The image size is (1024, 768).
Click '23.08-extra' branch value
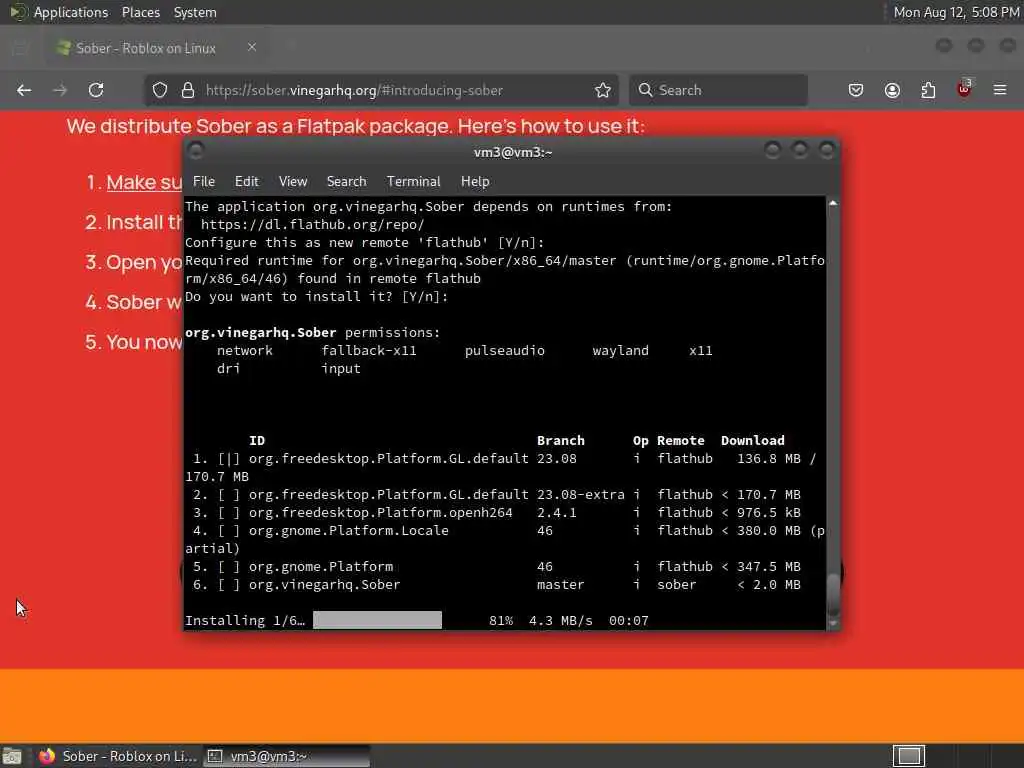pyautogui.click(x=581, y=494)
